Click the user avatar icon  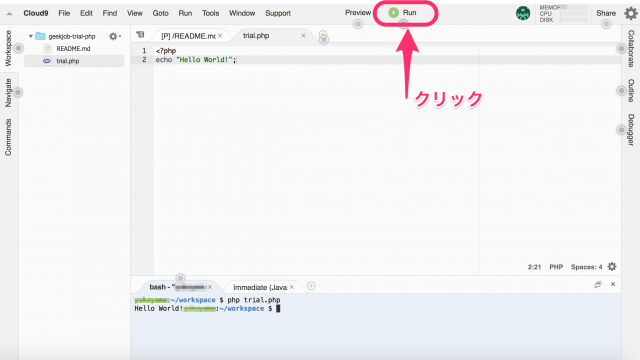[523, 13]
